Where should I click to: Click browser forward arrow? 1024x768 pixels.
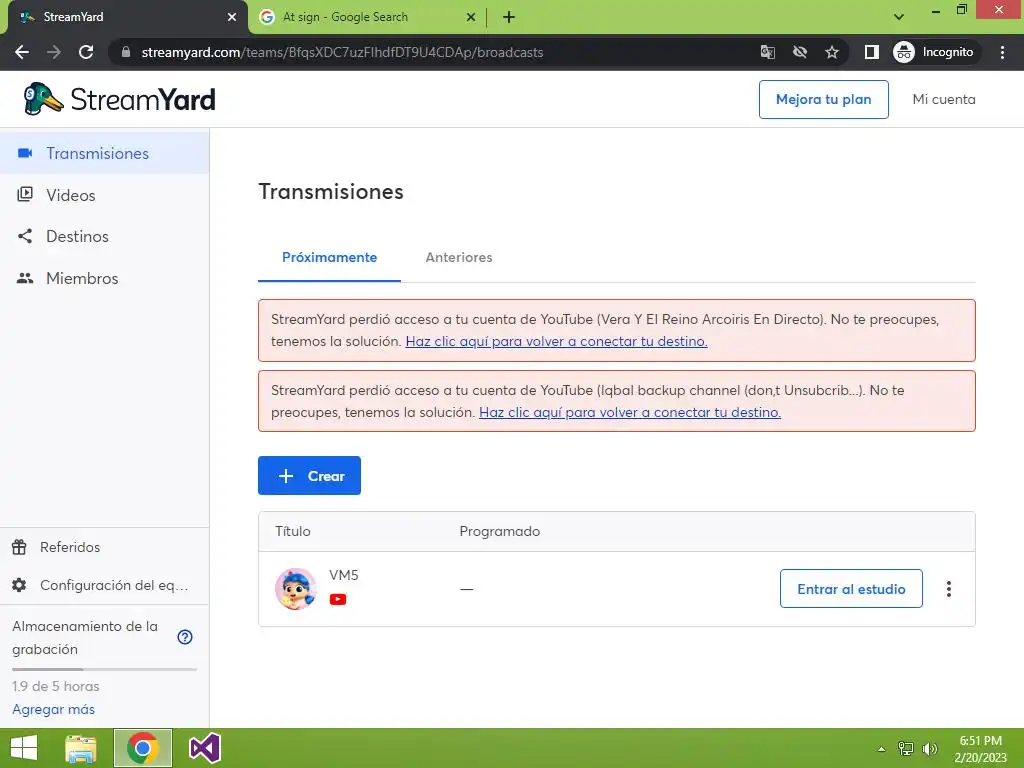coord(54,52)
